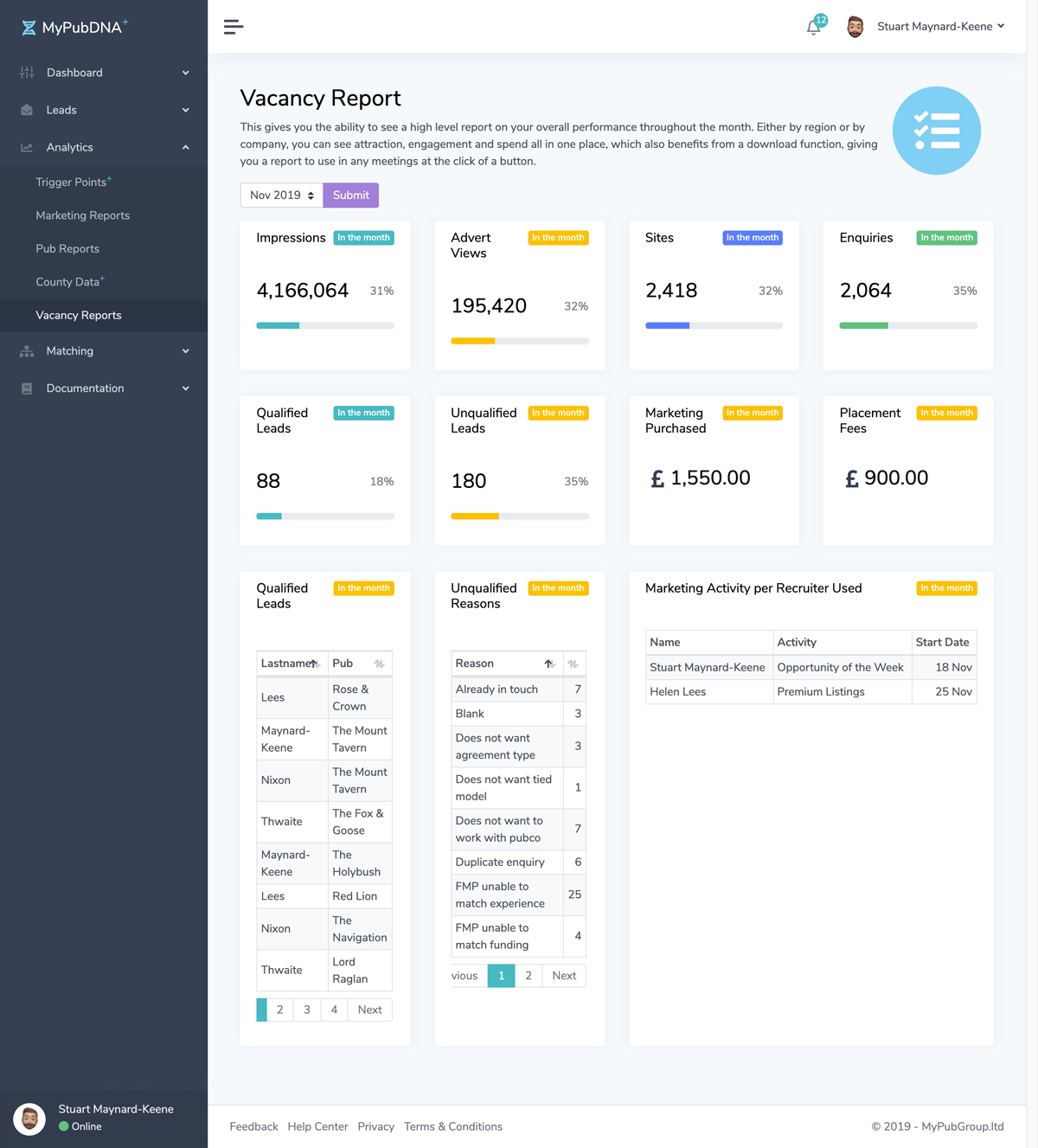Open the Terms & Conditions link

(452, 1126)
